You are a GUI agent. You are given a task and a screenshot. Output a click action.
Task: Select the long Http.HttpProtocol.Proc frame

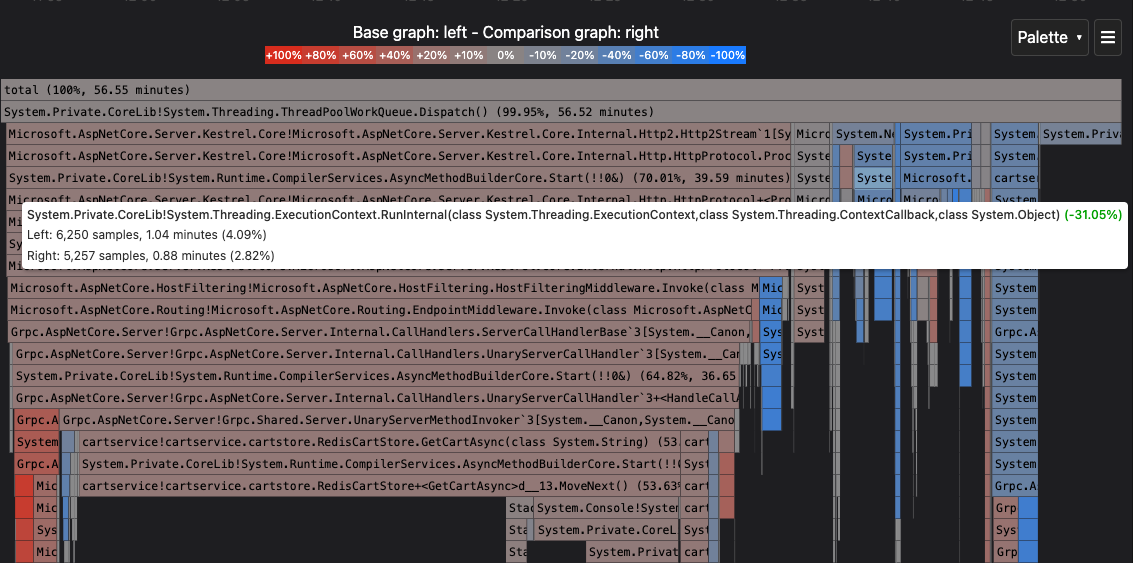point(399,156)
